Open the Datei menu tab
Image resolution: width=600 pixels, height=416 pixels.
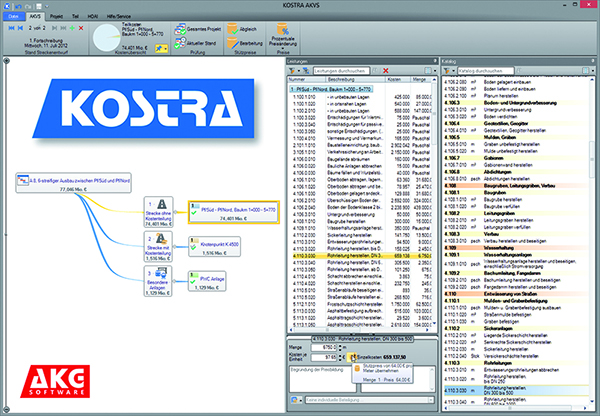pos(12,15)
